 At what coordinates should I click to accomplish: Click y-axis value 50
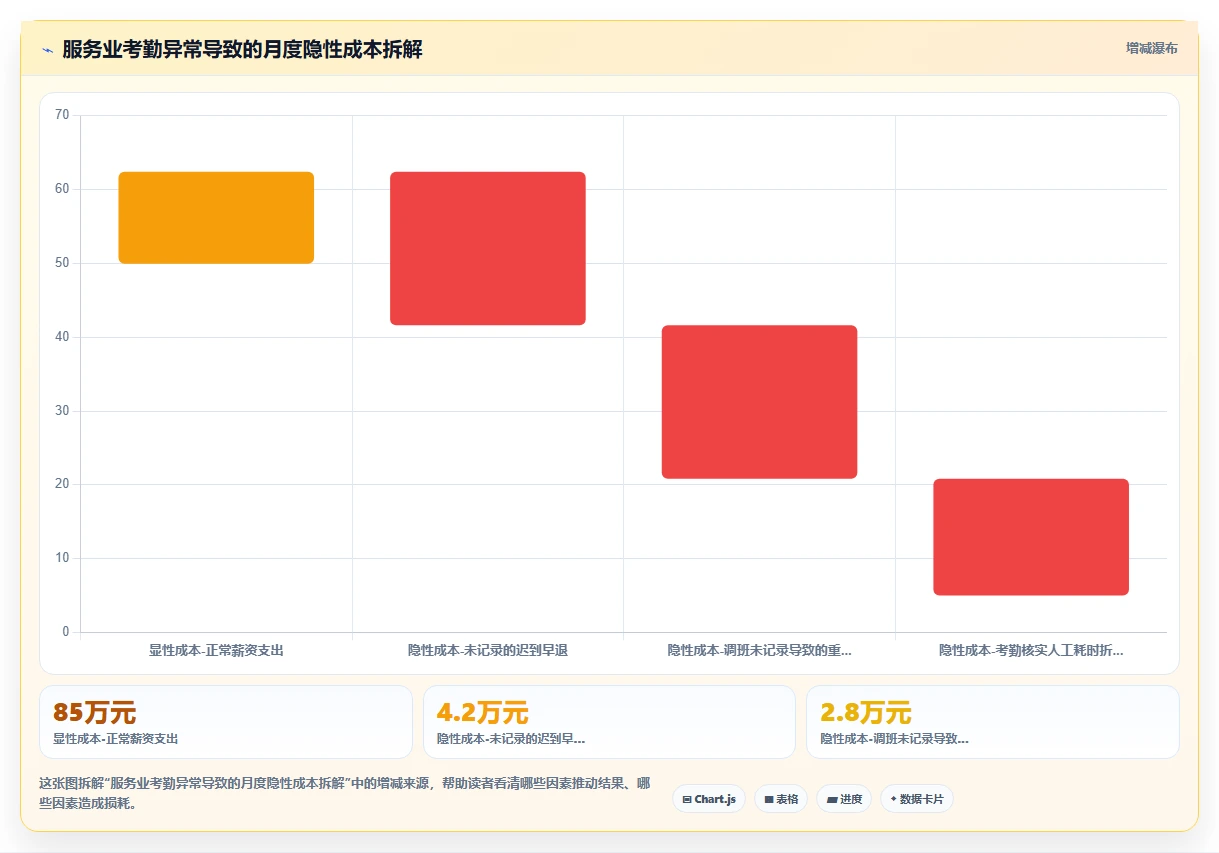(x=62, y=263)
